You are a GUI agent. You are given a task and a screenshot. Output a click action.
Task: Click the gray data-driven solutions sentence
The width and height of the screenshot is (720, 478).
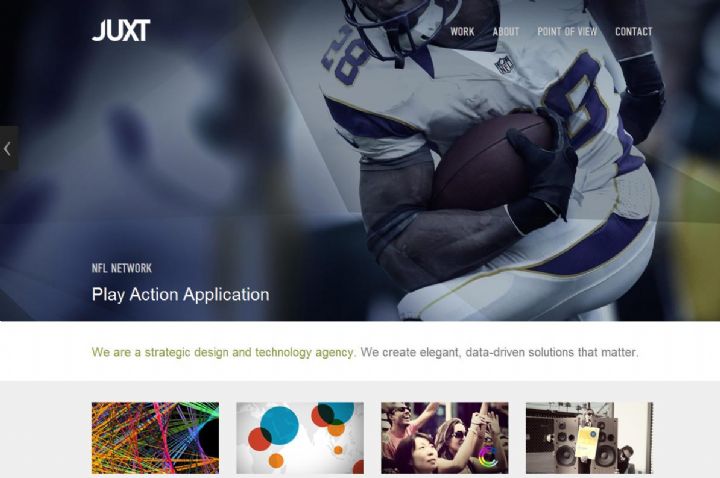pos(499,353)
